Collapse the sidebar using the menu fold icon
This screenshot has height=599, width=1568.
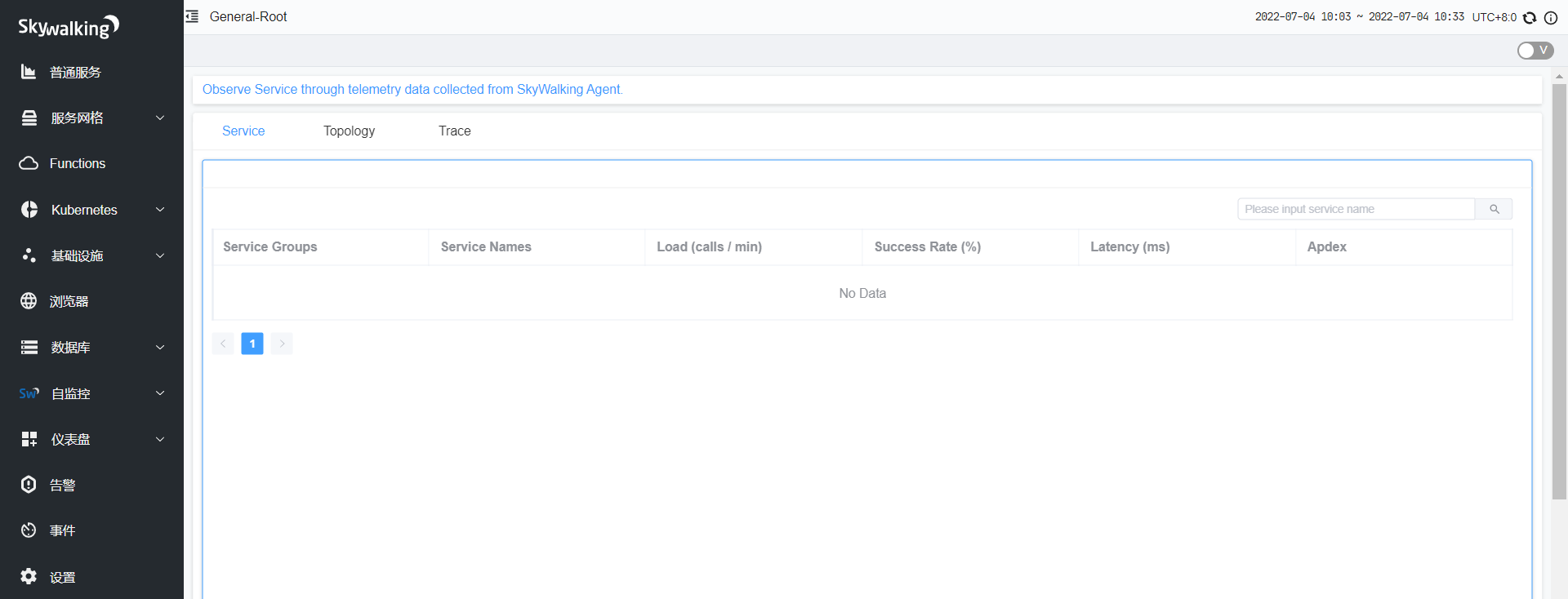coord(192,16)
